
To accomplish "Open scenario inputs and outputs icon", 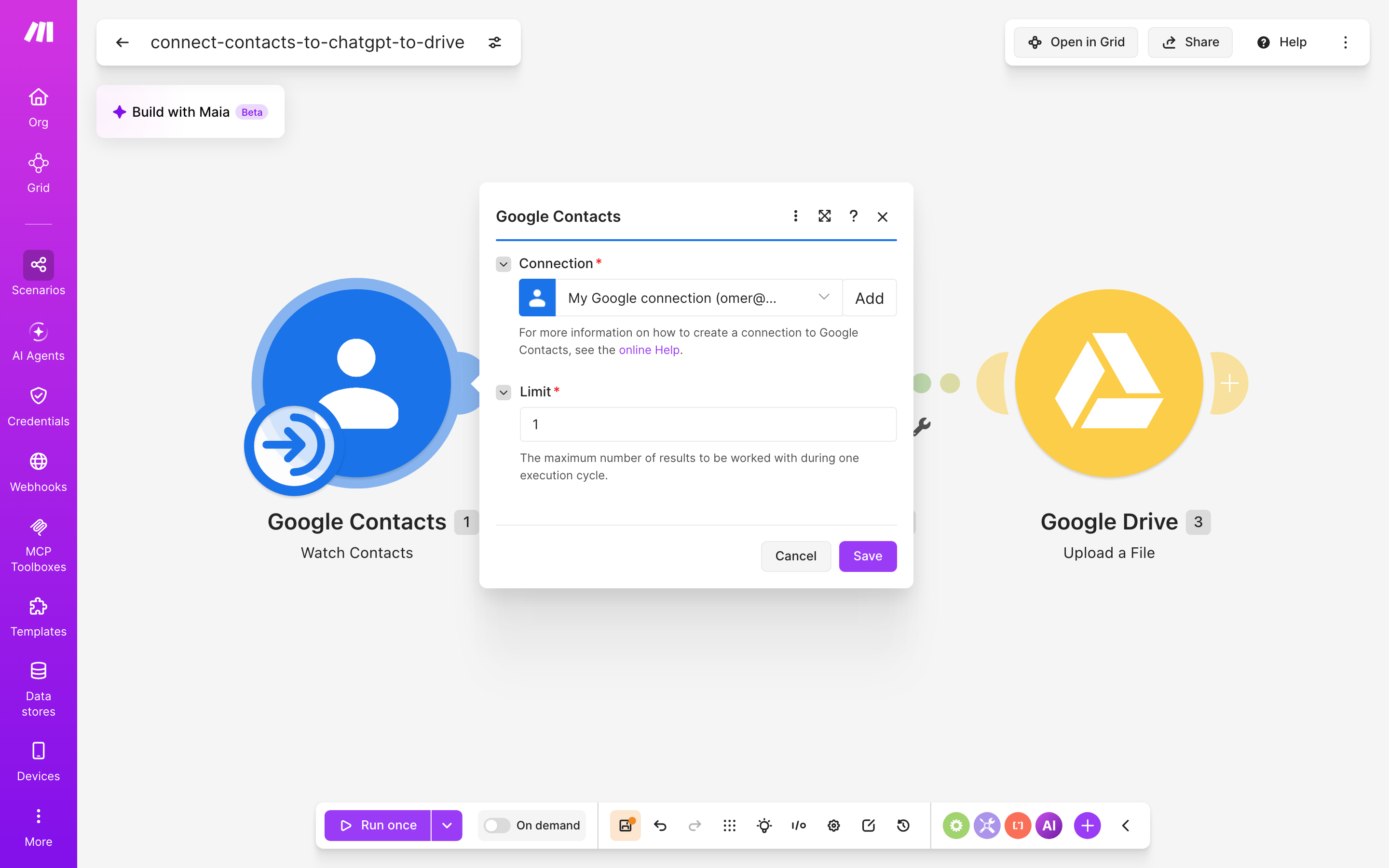I will (x=799, y=825).
